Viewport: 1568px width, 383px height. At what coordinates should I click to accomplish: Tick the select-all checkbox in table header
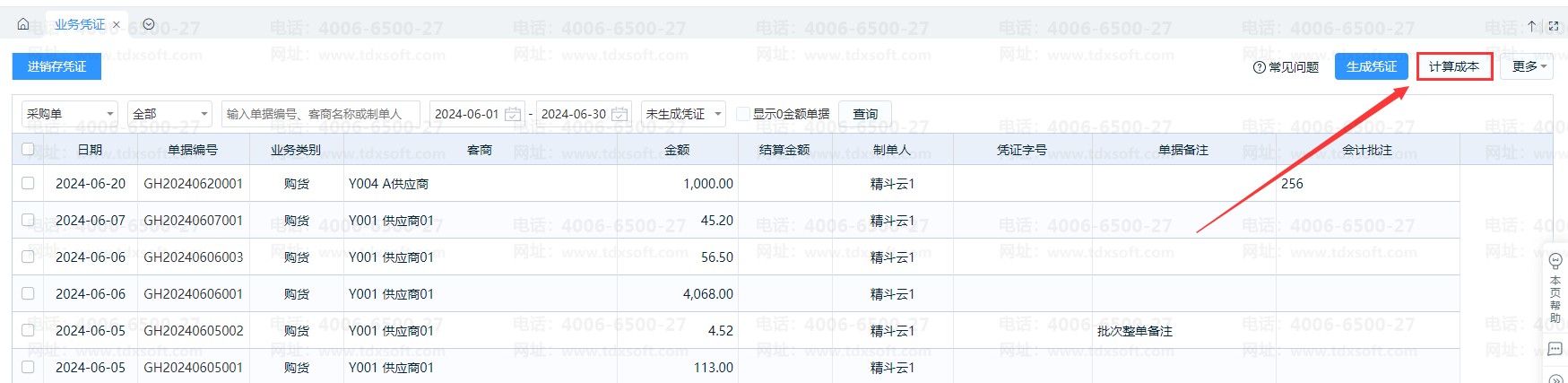tap(28, 149)
